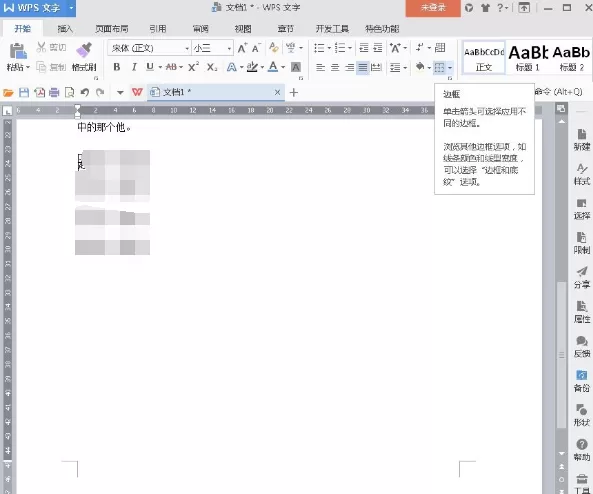Open the 新建 side panel icon
Viewport: 593px width, 494px height.
click(582, 140)
